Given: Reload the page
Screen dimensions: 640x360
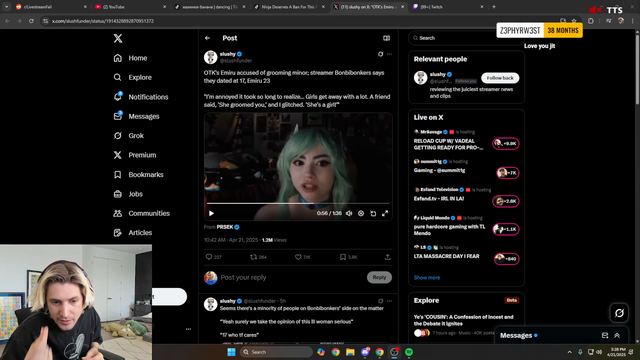Looking at the screenshot, I should [x=31, y=21].
